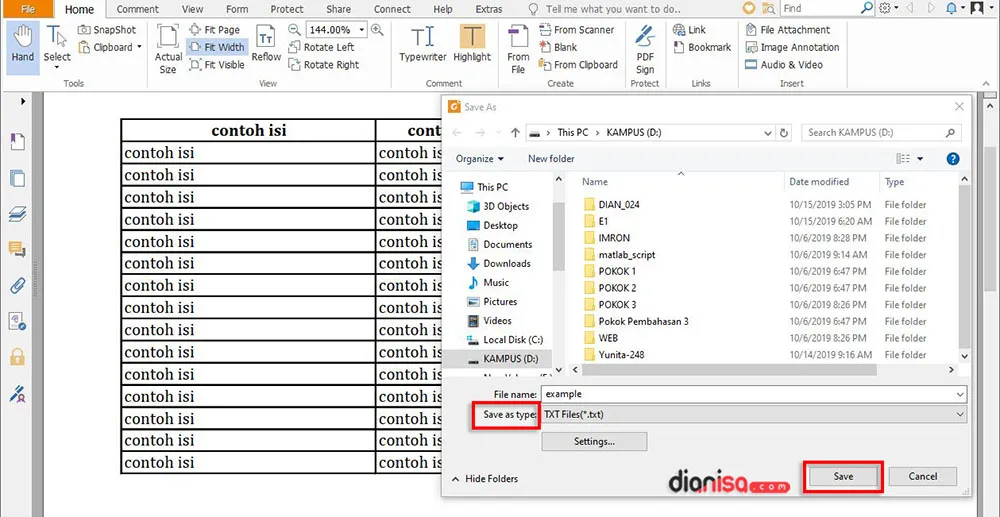Set view to Actual Size
Viewport: 1000px width, 517px height.
(168, 50)
